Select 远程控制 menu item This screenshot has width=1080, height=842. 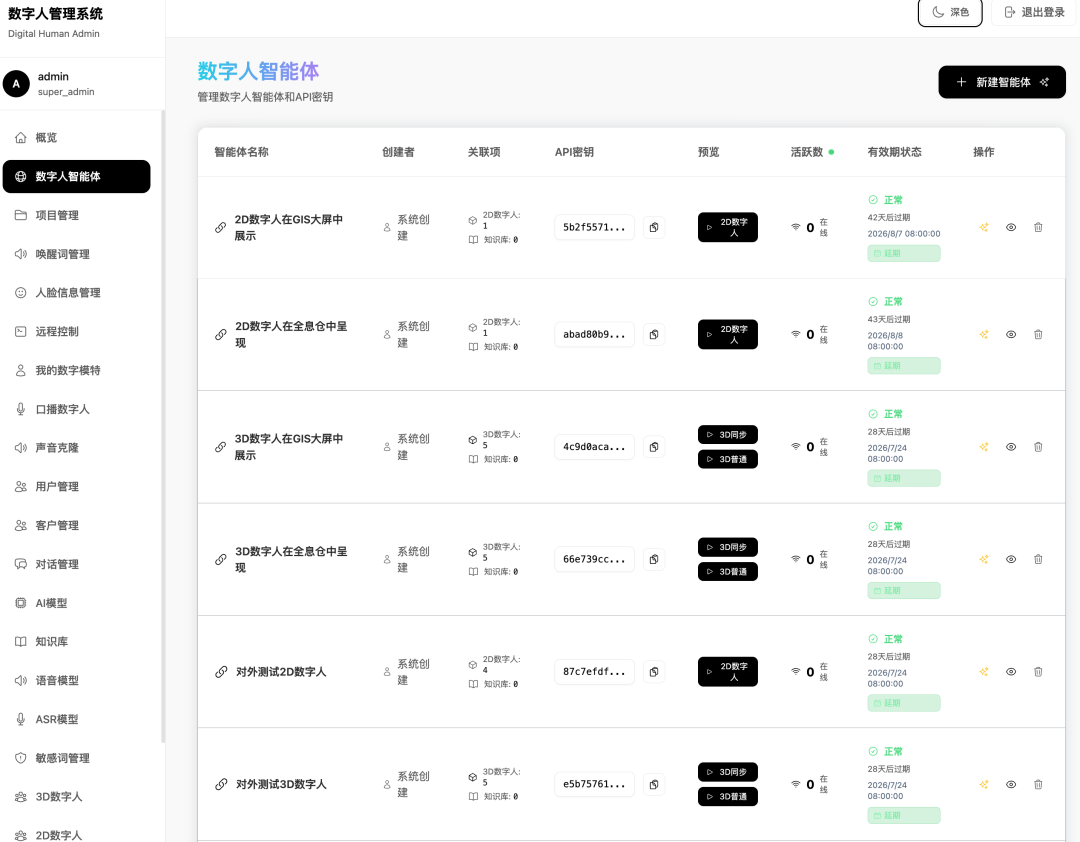tap(76, 331)
